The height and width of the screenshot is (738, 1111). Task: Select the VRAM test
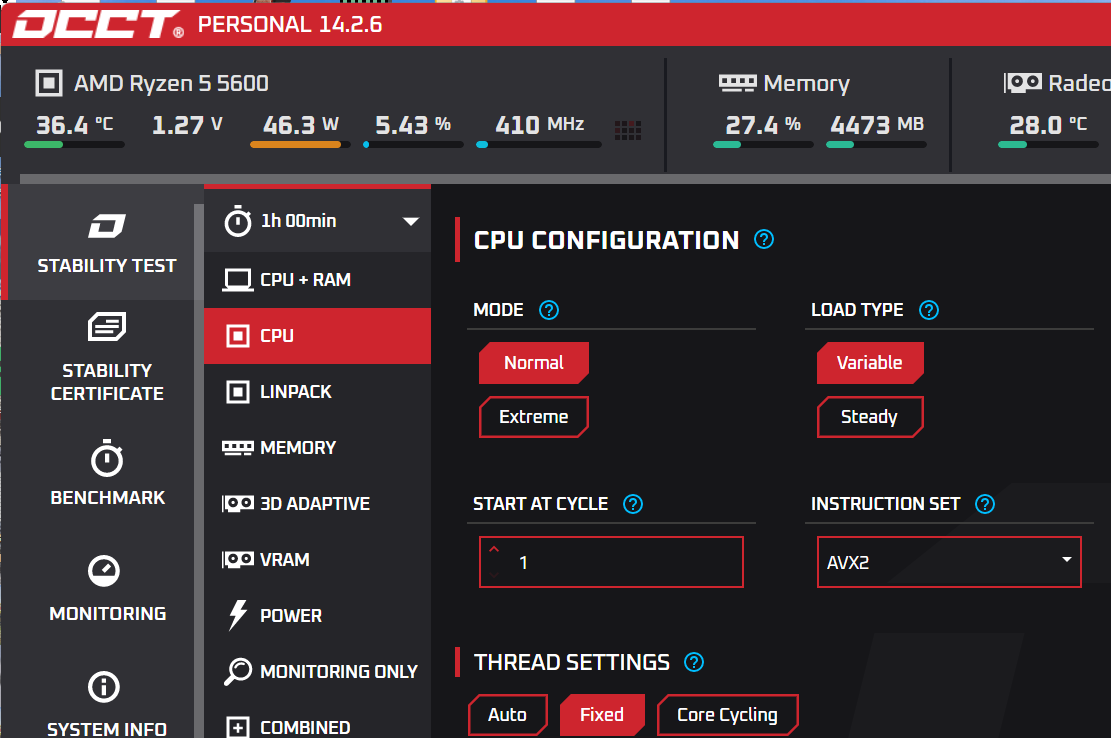[x=317, y=560]
